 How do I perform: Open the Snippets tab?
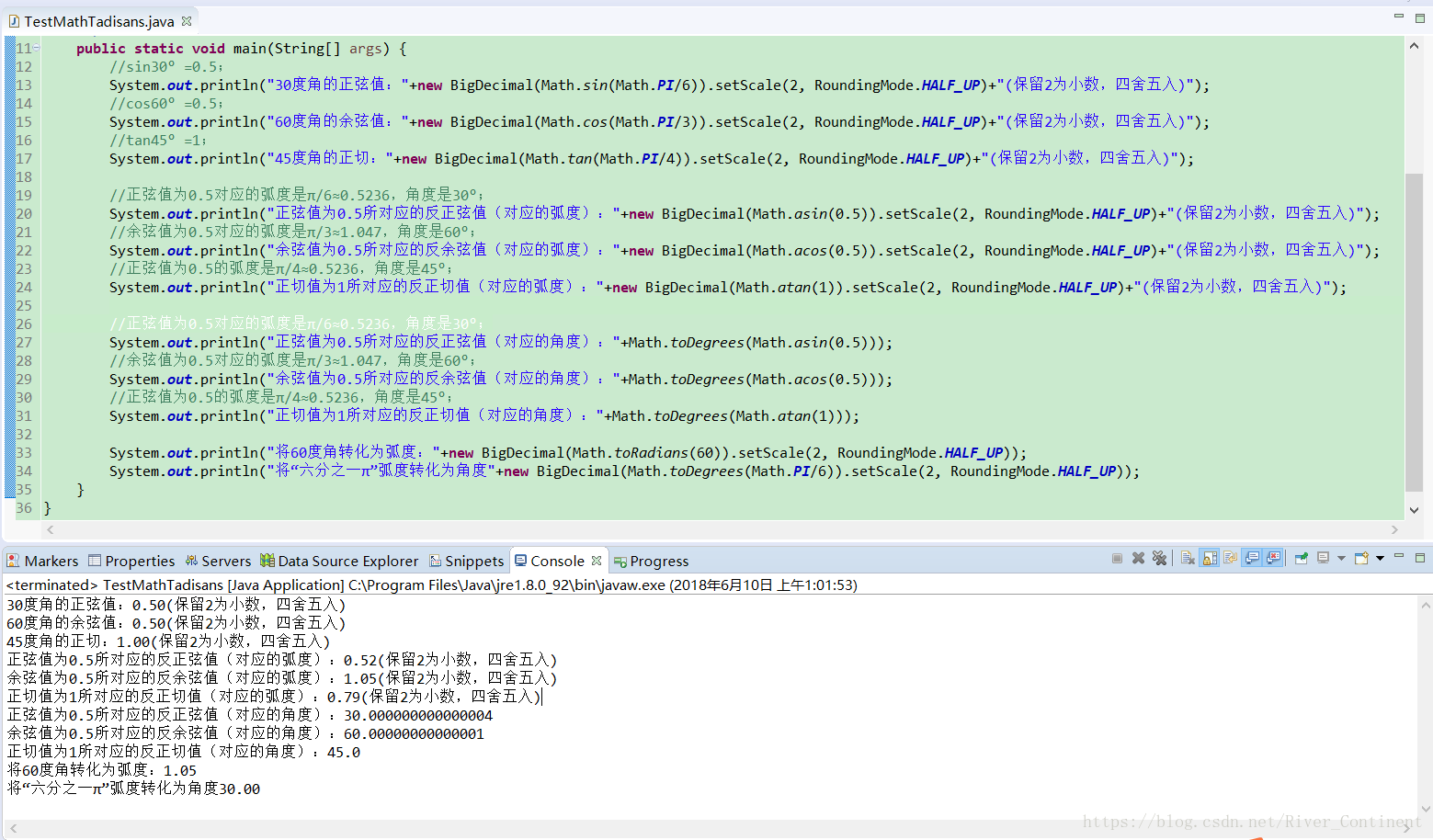tap(466, 561)
